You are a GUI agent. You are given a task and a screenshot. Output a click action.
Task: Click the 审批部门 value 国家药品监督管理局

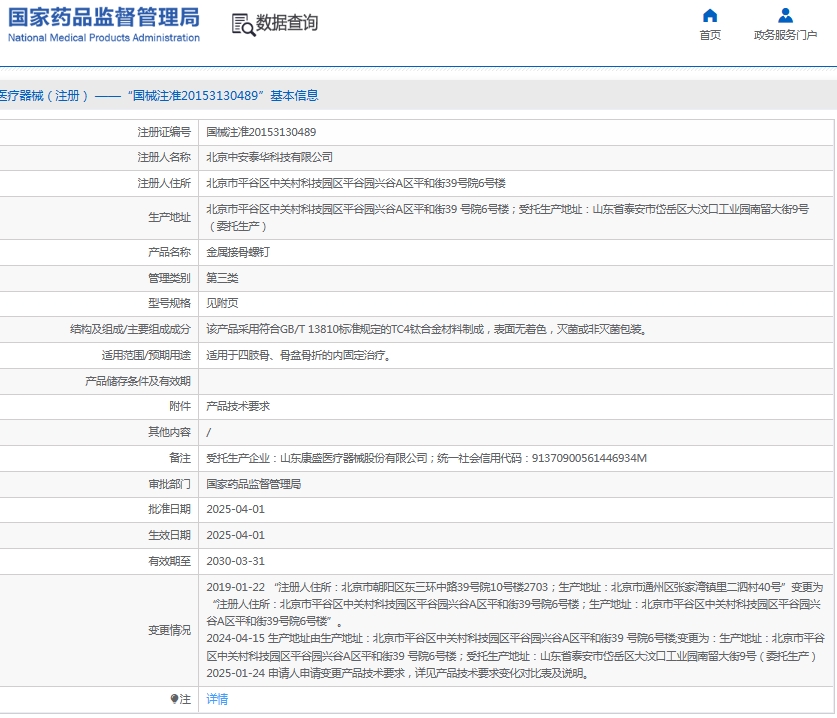coord(254,484)
